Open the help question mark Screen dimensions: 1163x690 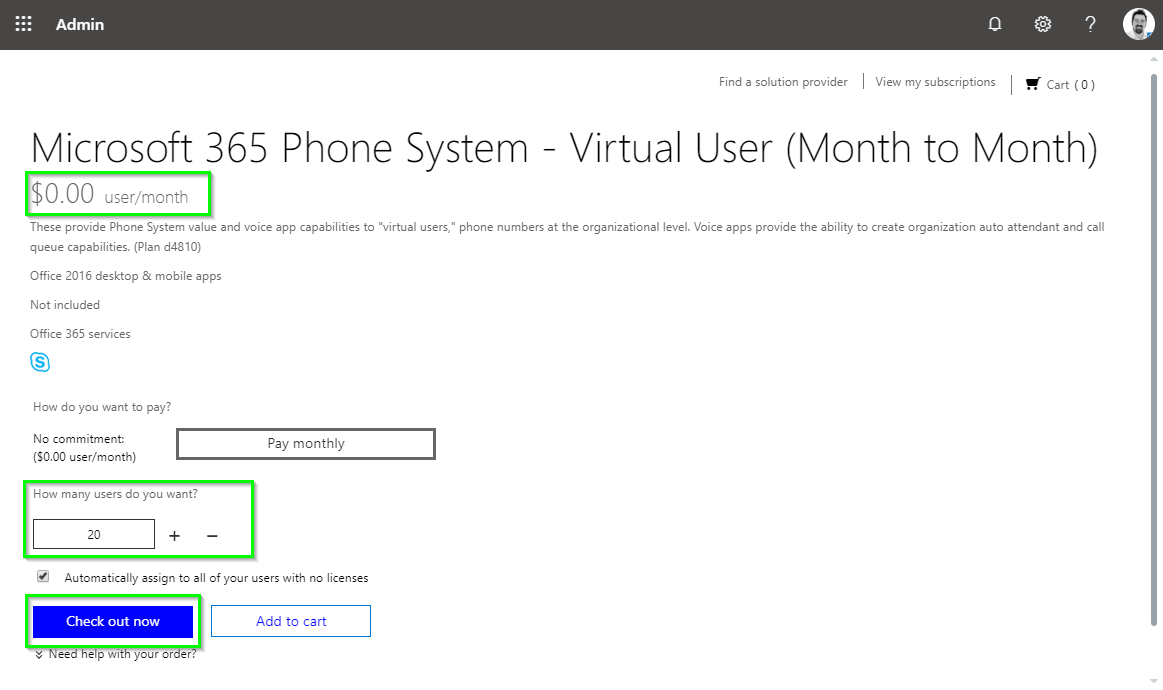point(1090,24)
